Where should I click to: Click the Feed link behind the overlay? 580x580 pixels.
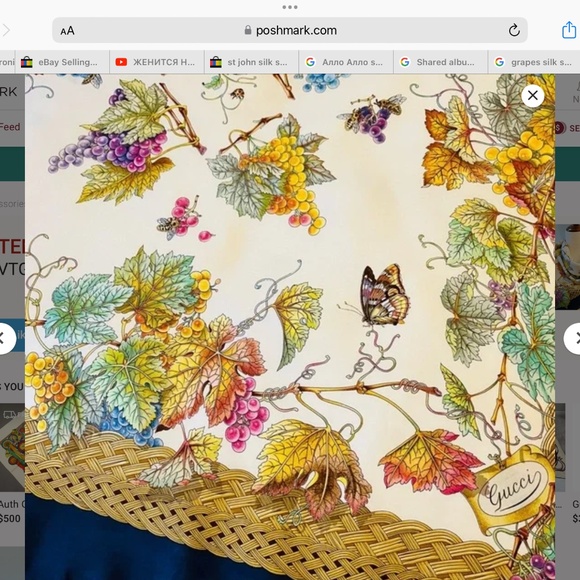(x=10, y=127)
